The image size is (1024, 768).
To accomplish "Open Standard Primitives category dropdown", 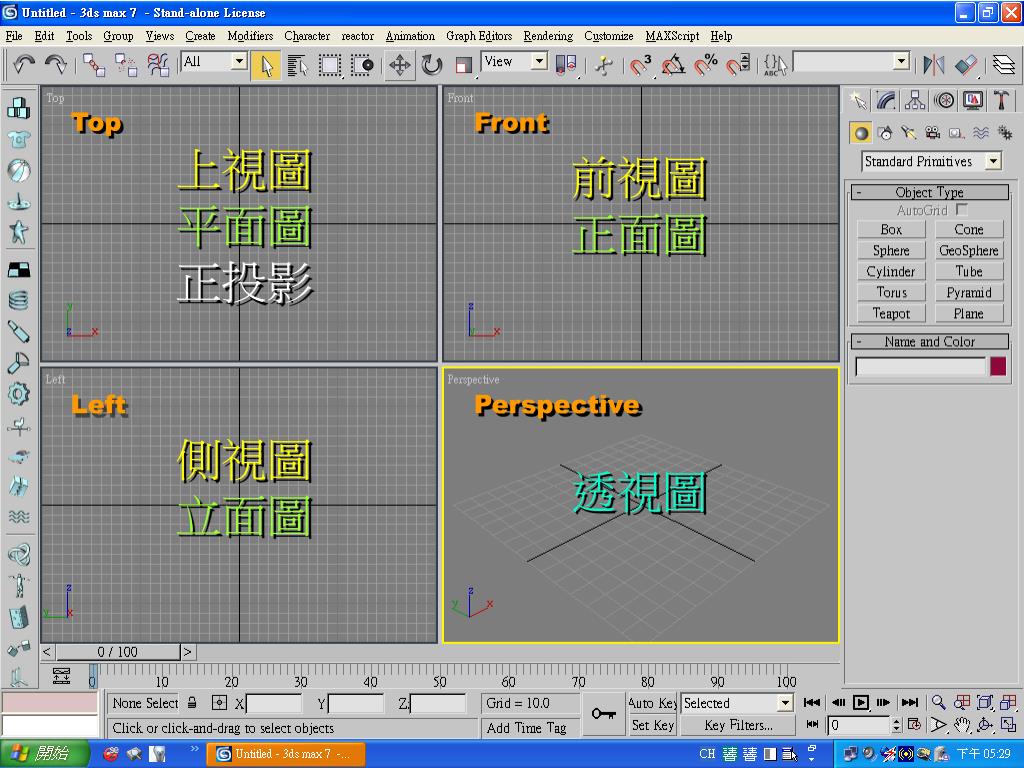I will (x=993, y=161).
